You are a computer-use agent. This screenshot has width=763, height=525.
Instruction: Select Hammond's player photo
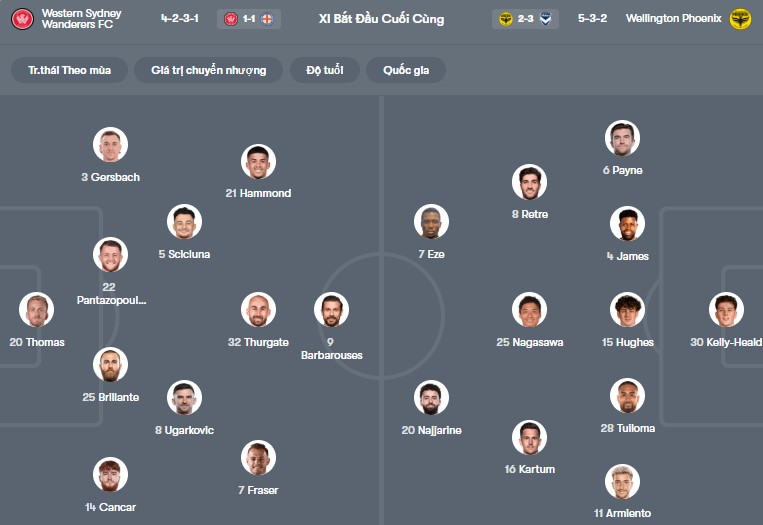pyautogui.click(x=258, y=161)
